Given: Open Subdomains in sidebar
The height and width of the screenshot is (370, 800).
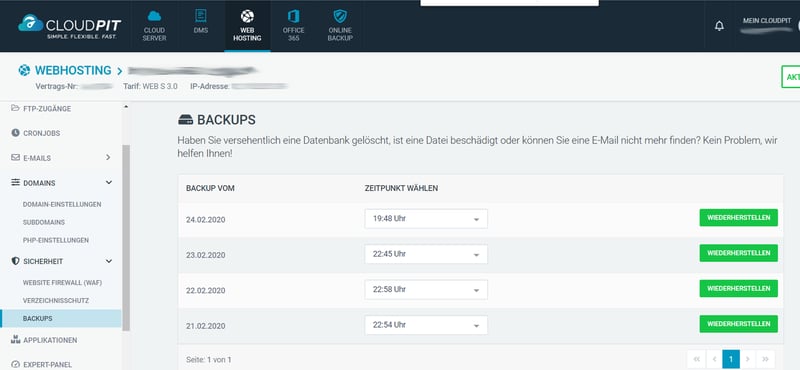Looking at the screenshot, I should click(43, 223).
